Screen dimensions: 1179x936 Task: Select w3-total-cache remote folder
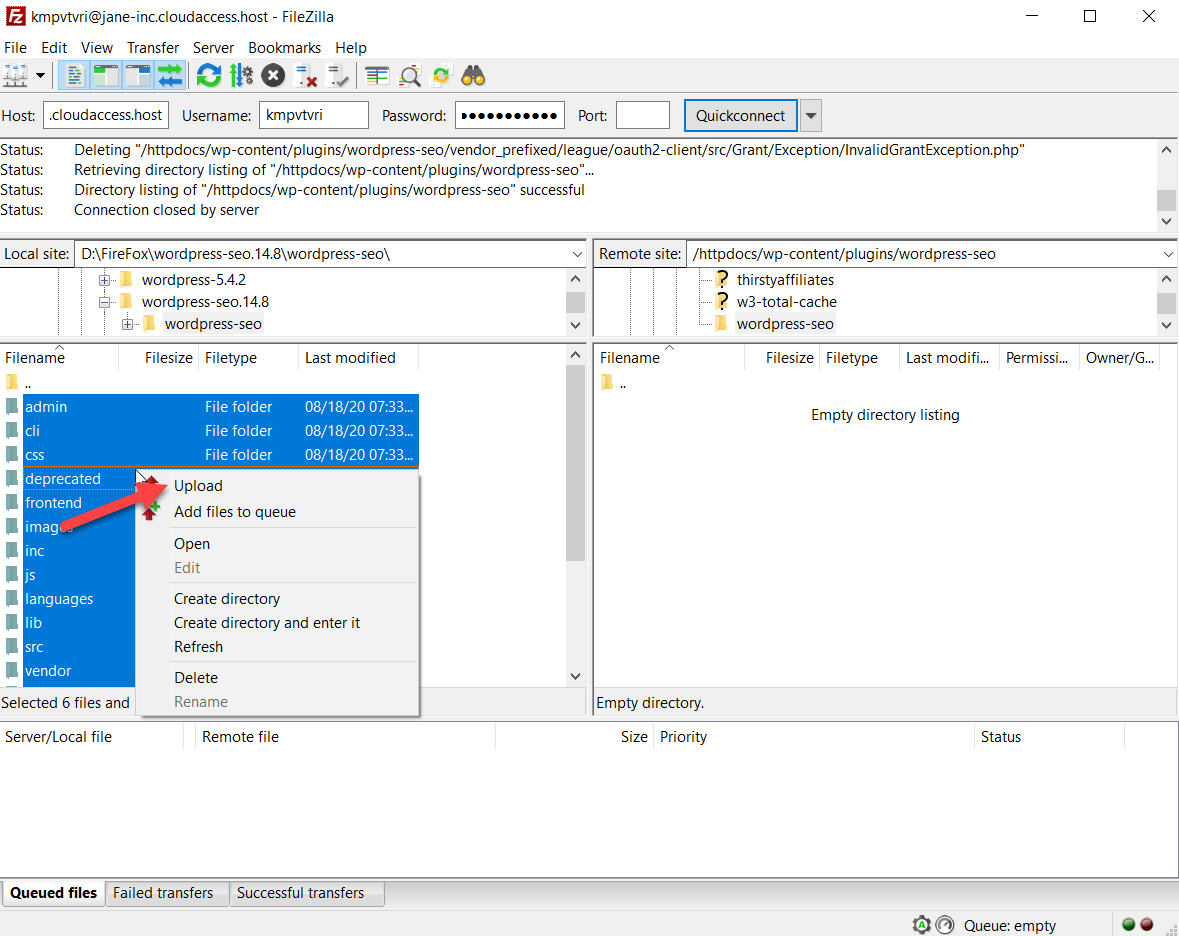787,301
